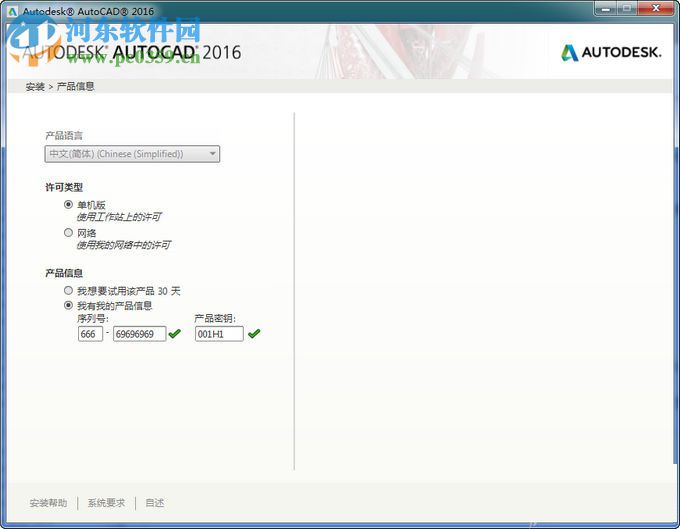Open the 系统要求 link
680x529 pixels.
(106, 503)
